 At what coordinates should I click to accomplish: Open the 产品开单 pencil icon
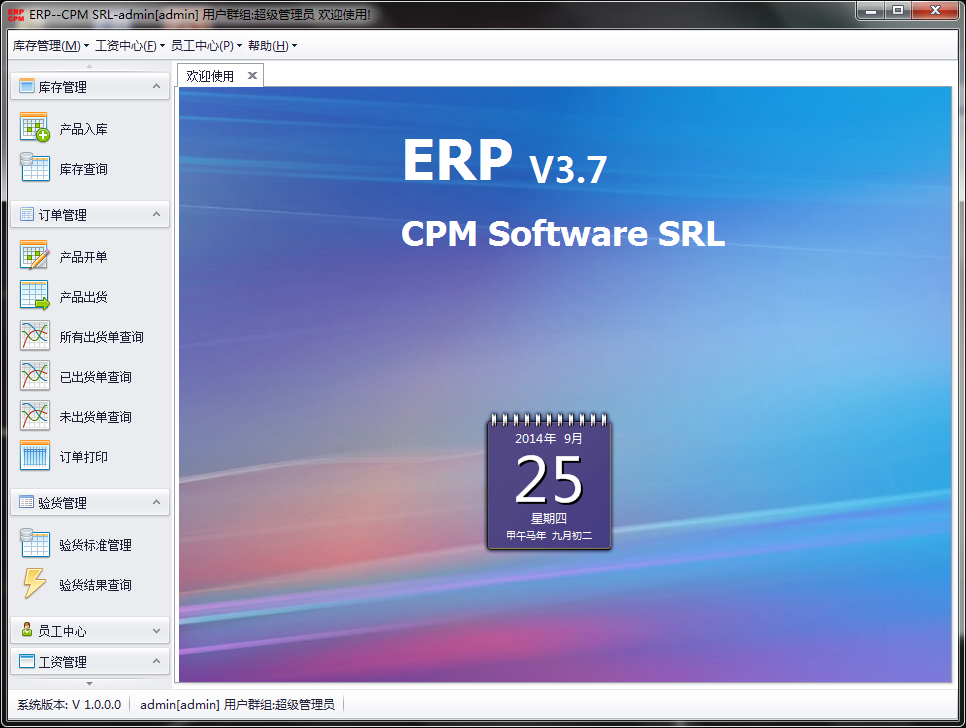34,256
